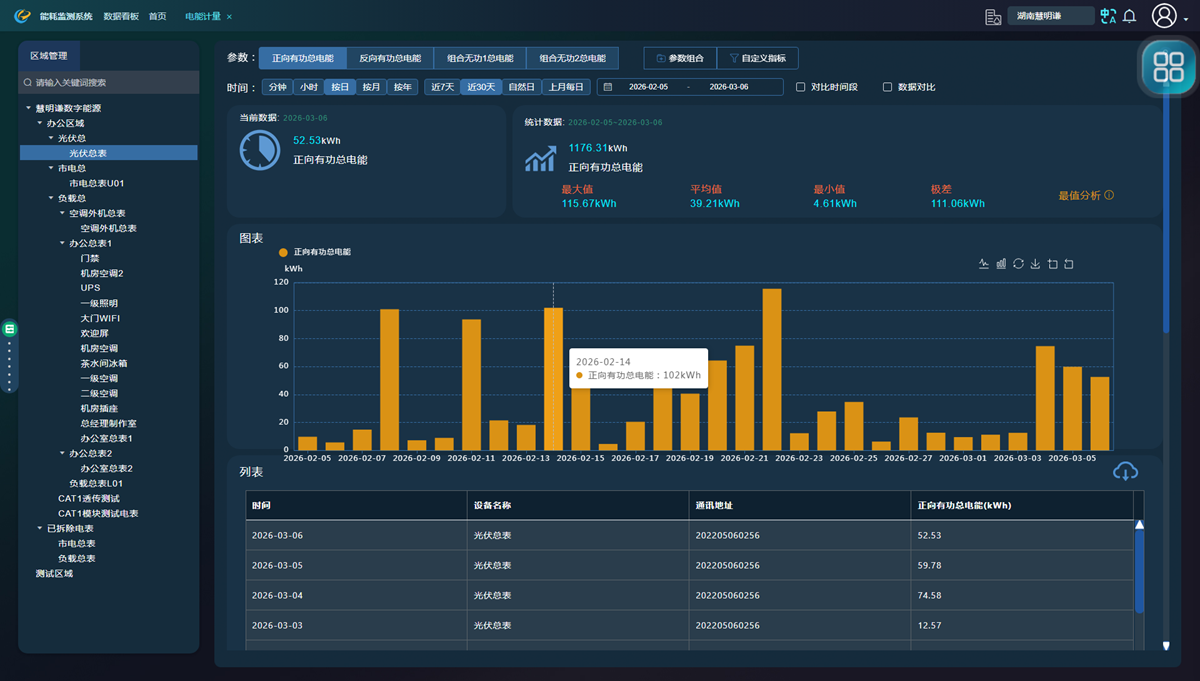Switch chart to line graph view
Screen dimensions: 1200x681
pos(984,264)
